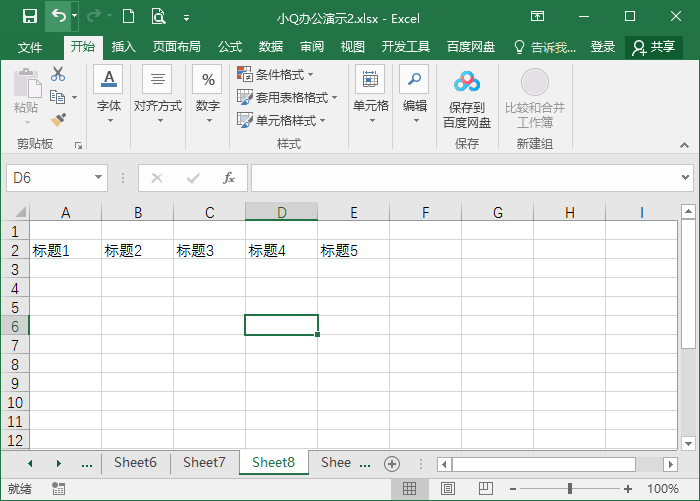Viewport: 700px width, 501px height.
Task: Click the Cut scissors icon
Action: 58,74
